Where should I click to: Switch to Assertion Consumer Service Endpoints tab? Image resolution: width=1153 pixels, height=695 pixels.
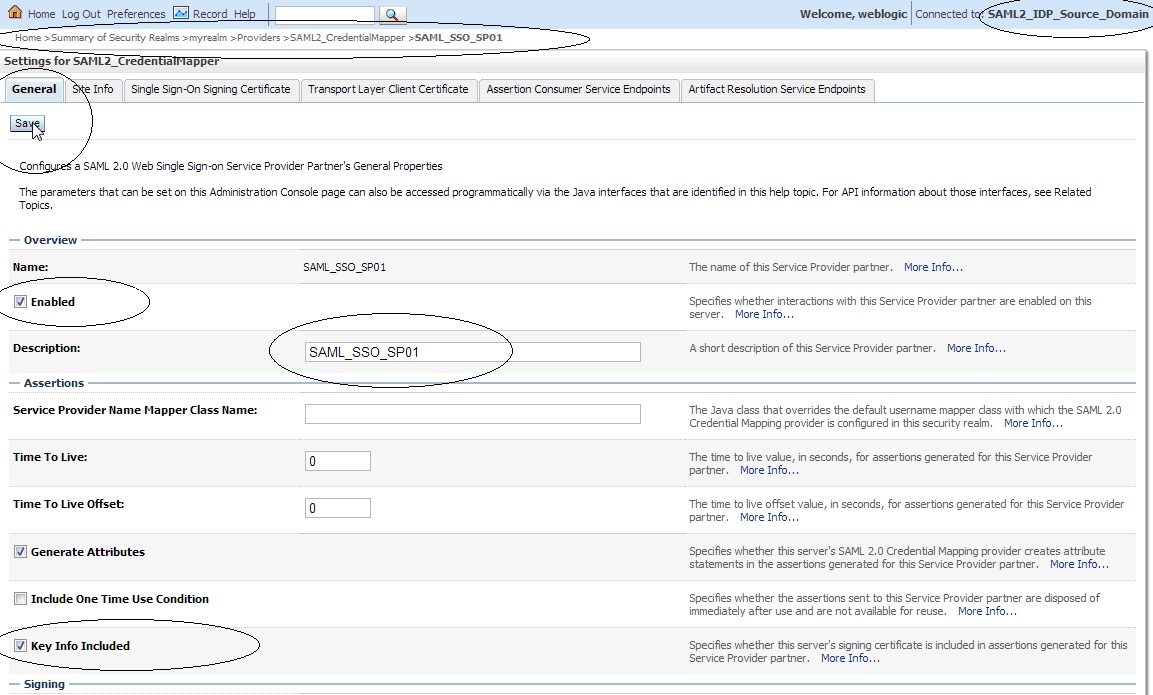coord(579,89)
